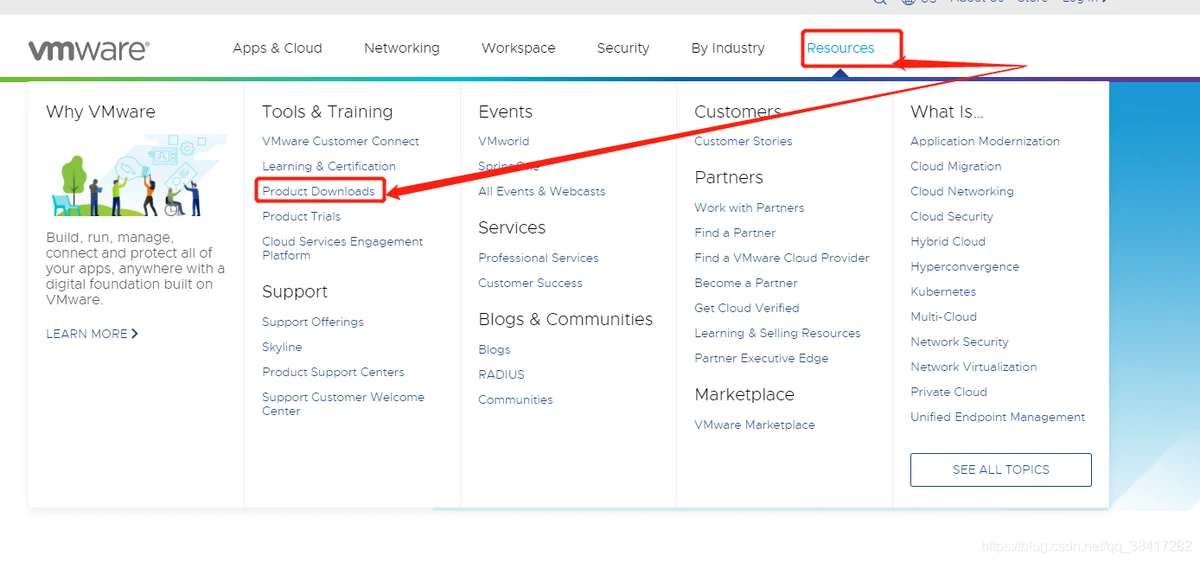This screenshot has width=1200, height=562.
Task: Go to Product Downloads
Action: click(x=318, y=191)
